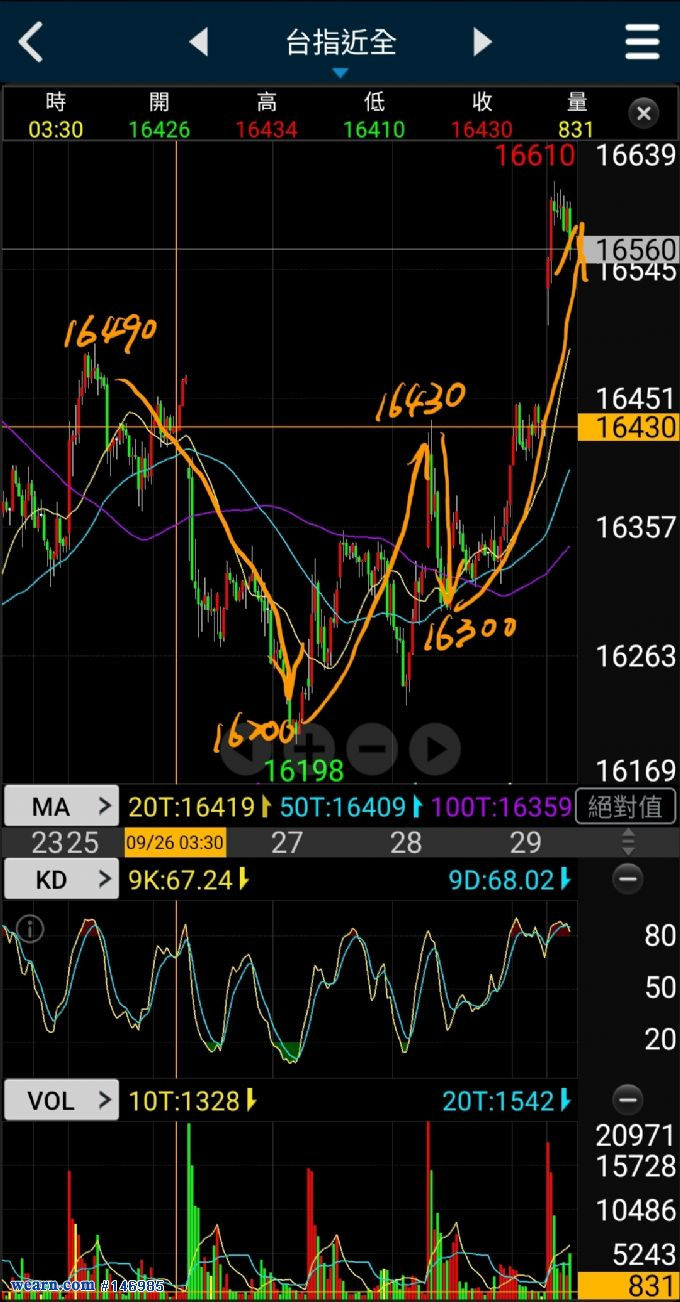Image resolution: width=680 pixels, height=1302 pixels.
Task: Toggle the 絕對值 scale button
Action: tap(626, 806)
